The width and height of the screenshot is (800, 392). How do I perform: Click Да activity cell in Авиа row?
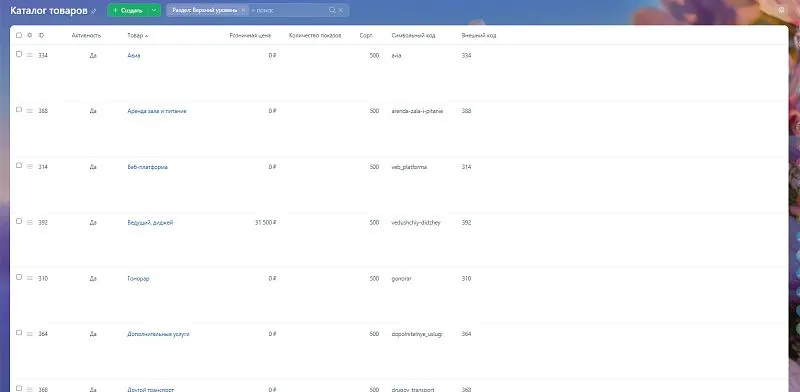[93, 55]
